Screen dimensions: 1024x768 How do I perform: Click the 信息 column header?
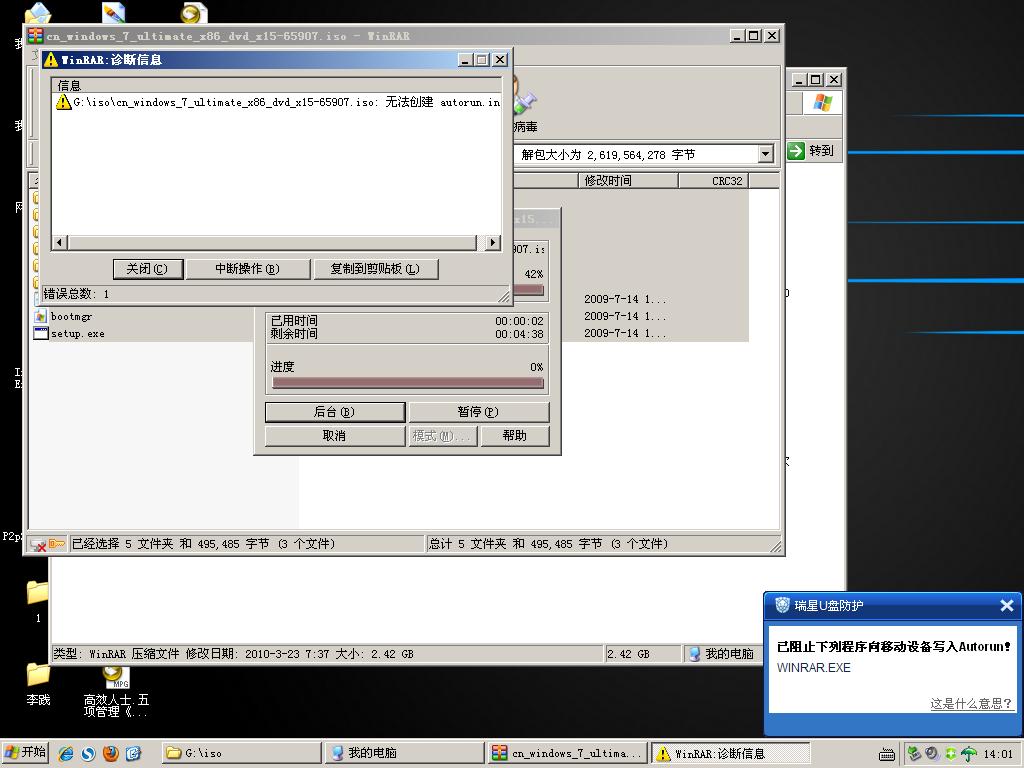coord(276,85)
